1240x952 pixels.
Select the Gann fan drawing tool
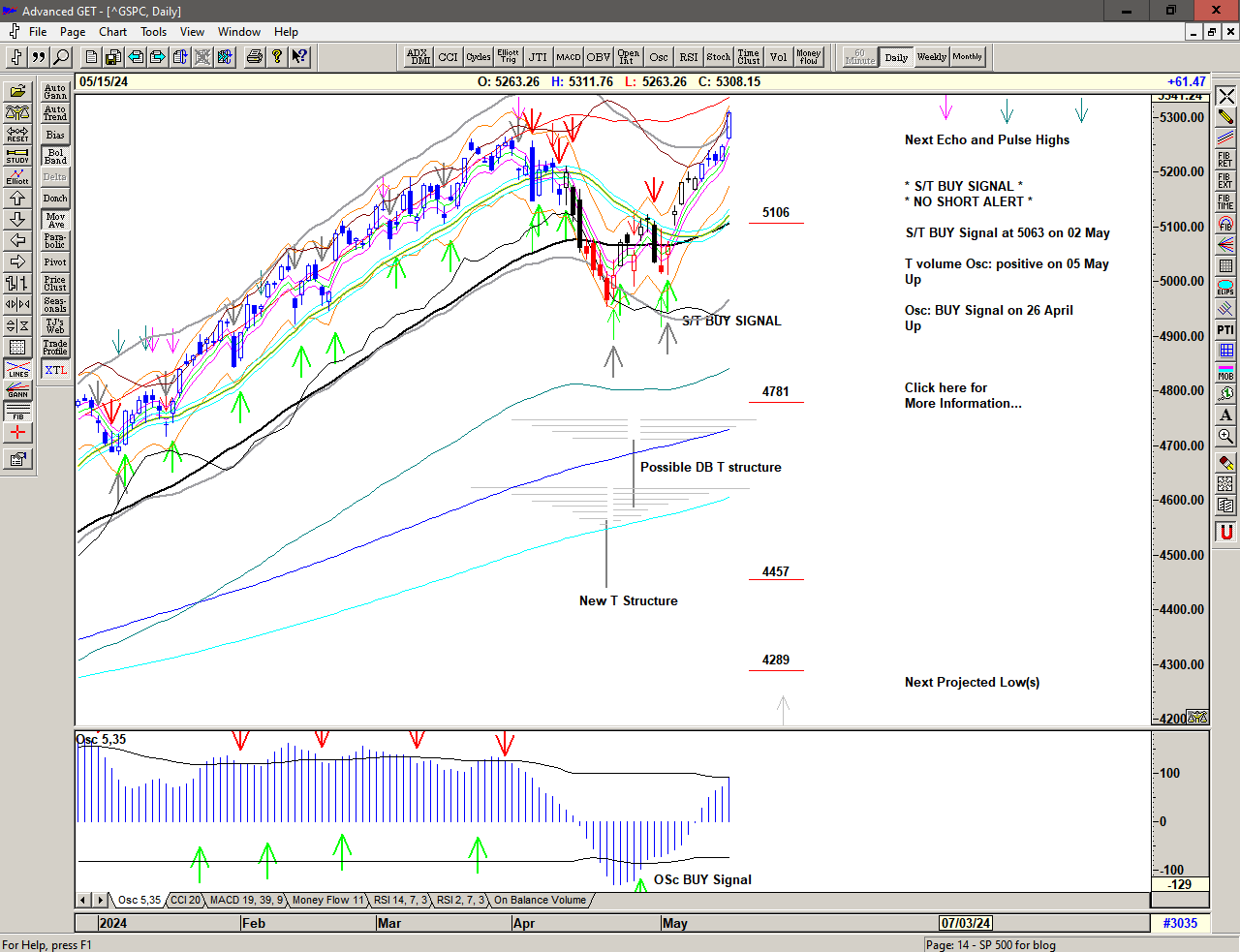(17, 390)
